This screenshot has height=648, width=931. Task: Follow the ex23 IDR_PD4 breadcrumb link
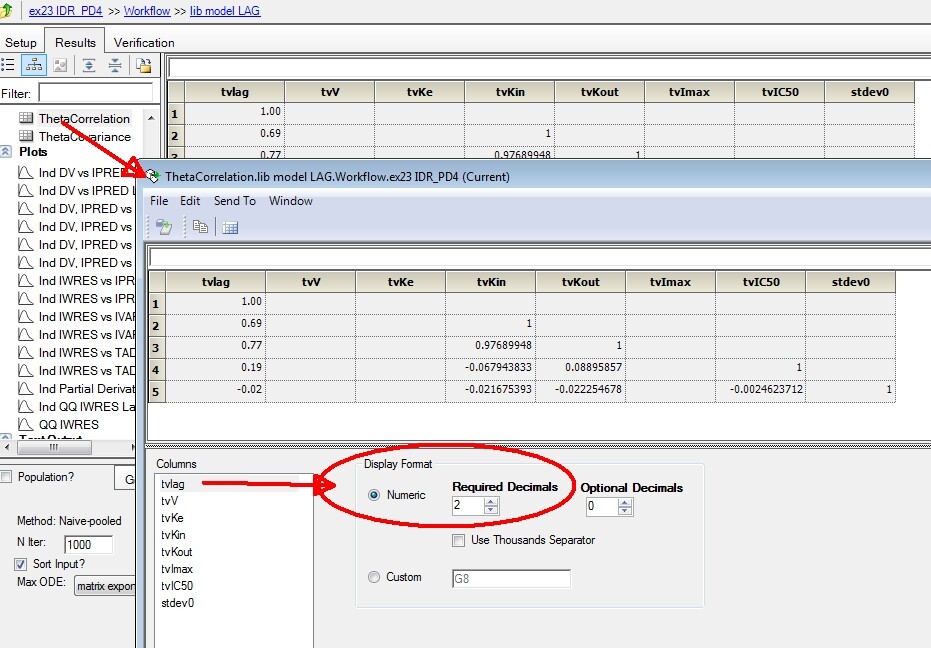[65, 11]
